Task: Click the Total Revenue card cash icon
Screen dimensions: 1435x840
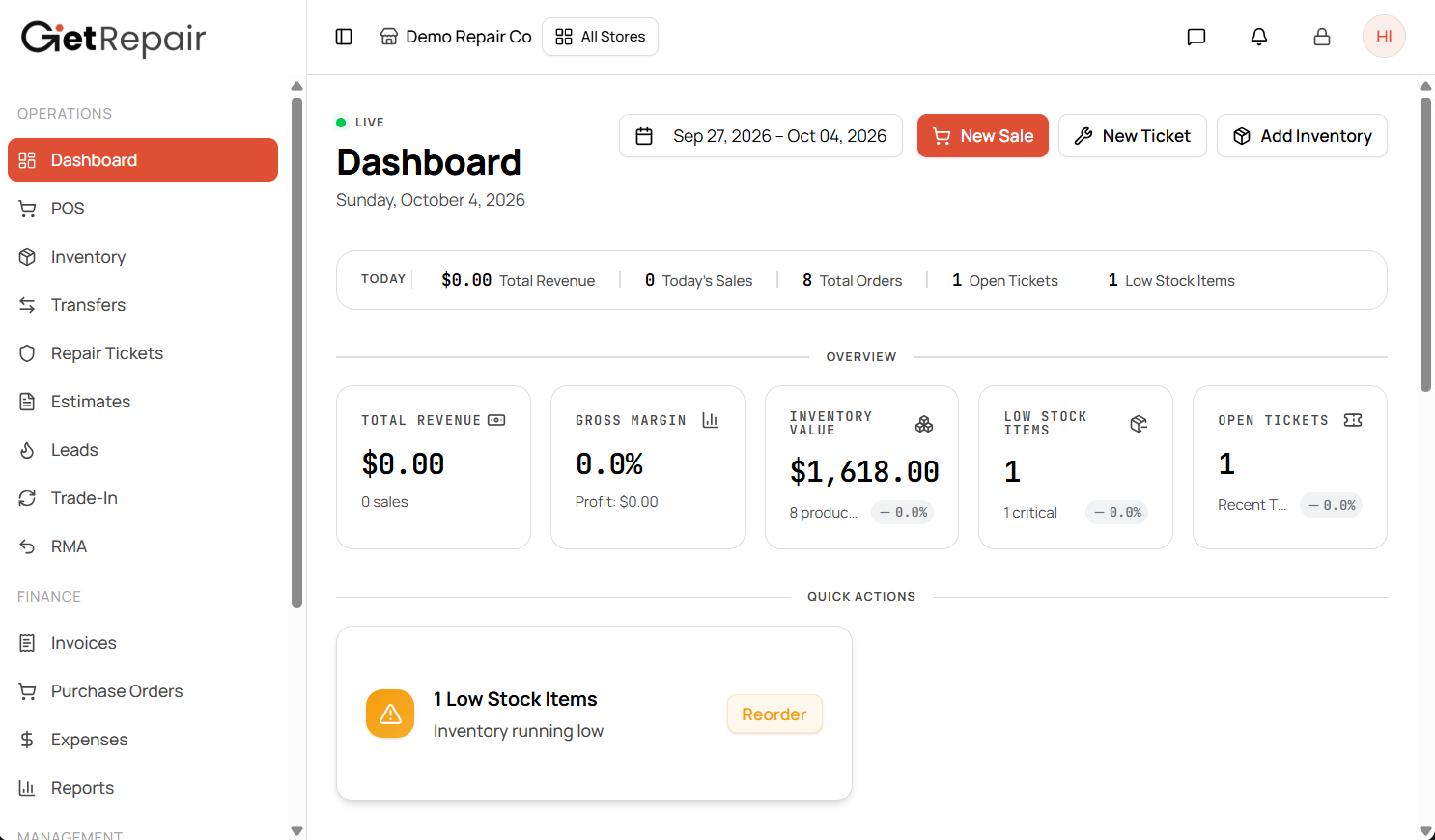Action: (496, 420)
